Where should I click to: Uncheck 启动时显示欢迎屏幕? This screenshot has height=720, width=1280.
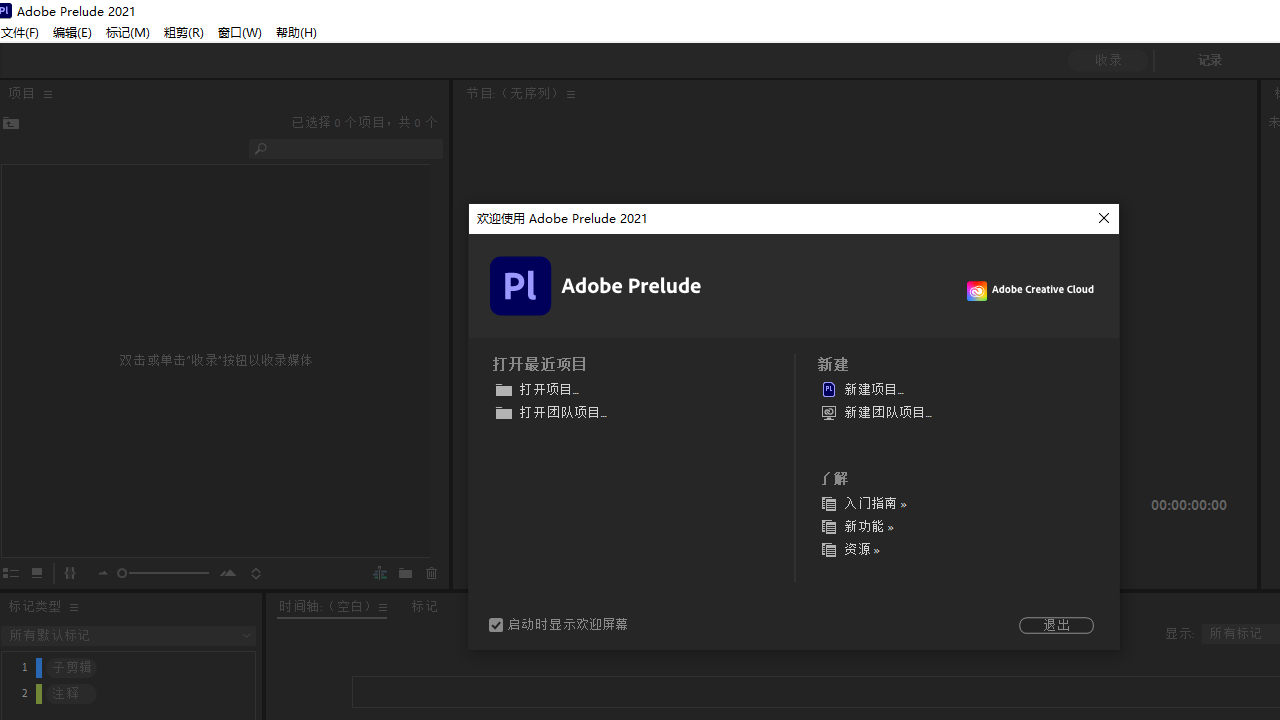(496, 624)
